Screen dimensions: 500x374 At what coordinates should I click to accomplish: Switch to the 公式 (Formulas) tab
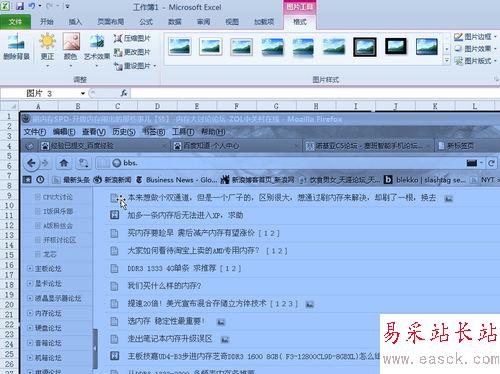pos(146,22)
